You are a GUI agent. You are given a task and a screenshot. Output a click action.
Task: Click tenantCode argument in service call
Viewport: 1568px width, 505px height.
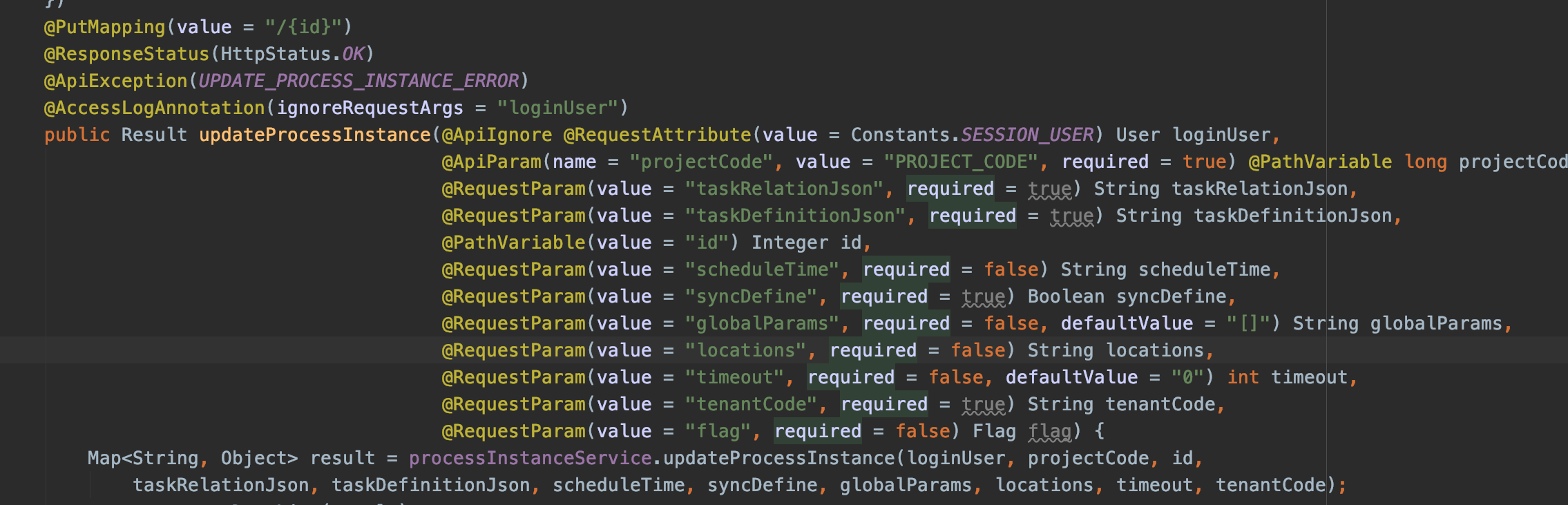pyautogui.click(x=1271, y=485)
